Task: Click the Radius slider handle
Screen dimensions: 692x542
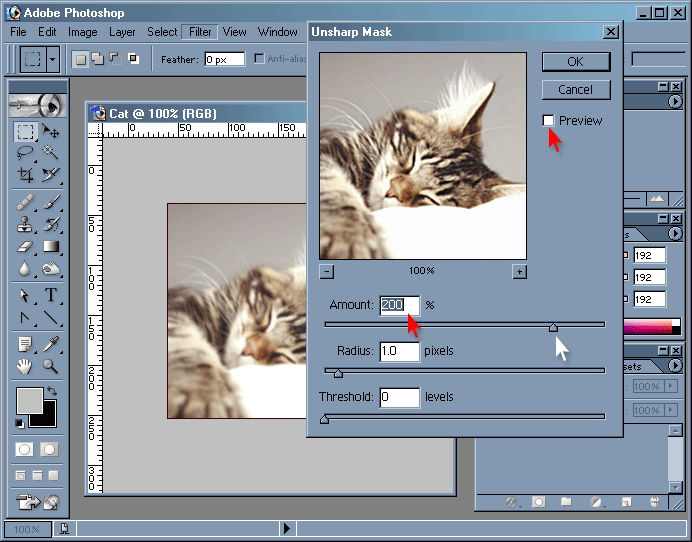Action: (338, 373)
